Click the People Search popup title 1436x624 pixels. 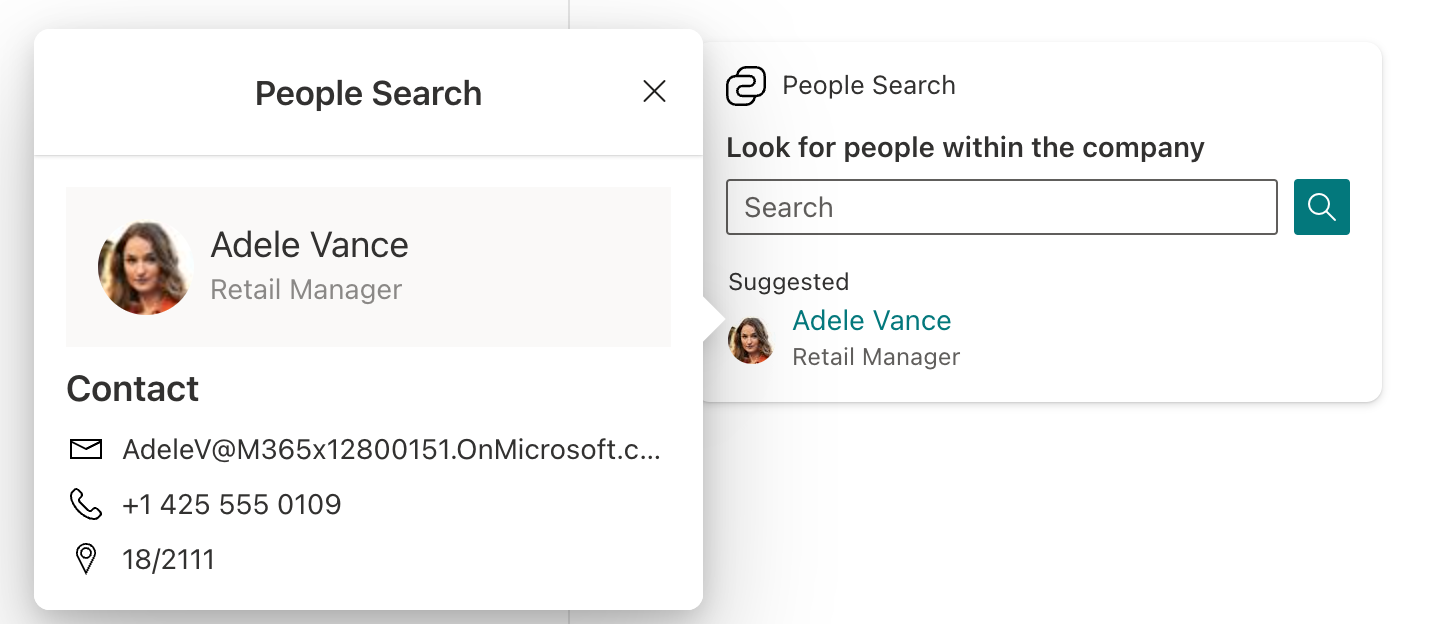[x=368, y=93]
